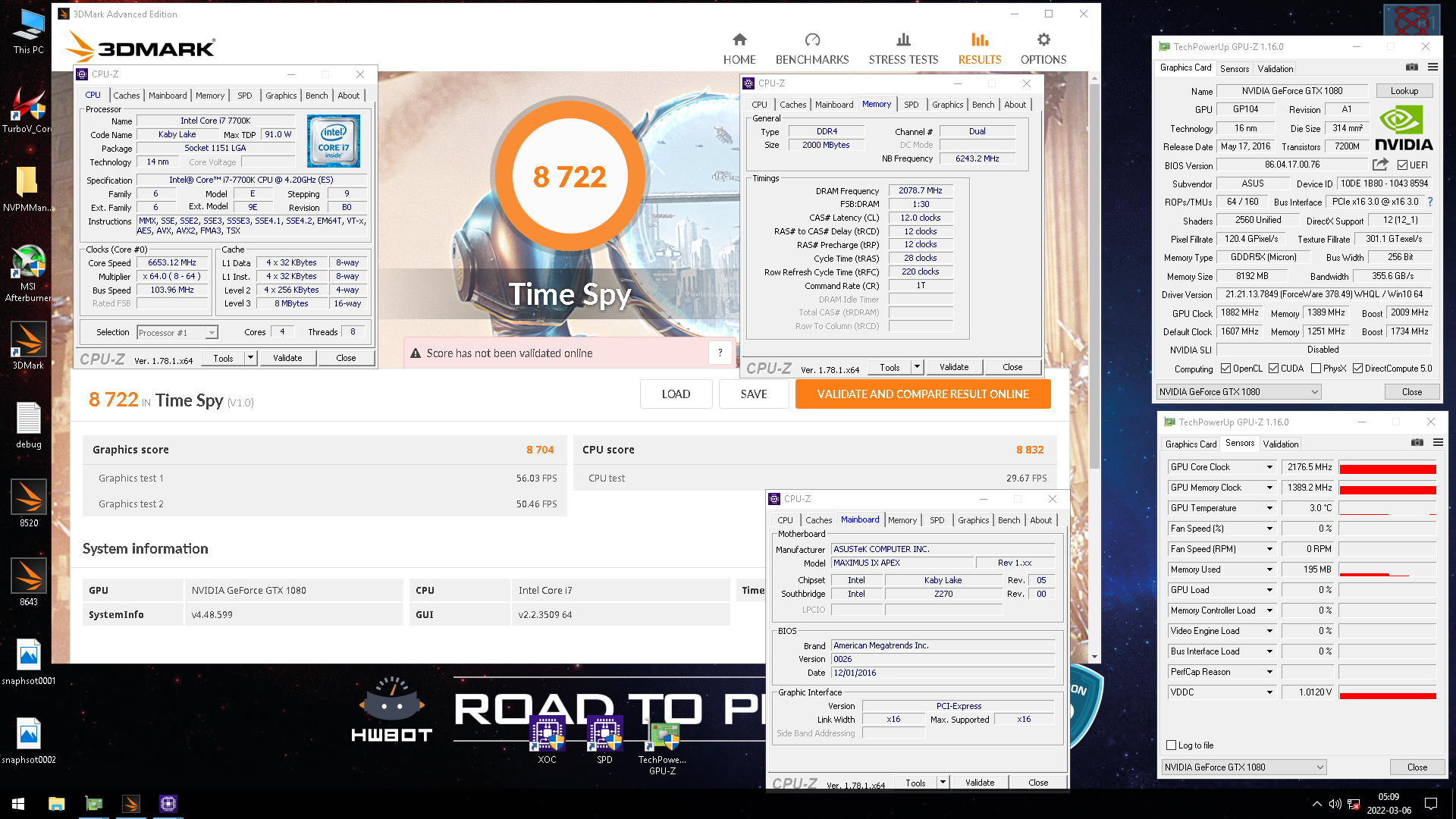Expand GPU Core Clock sensor dropdown

pos(1269,467)
